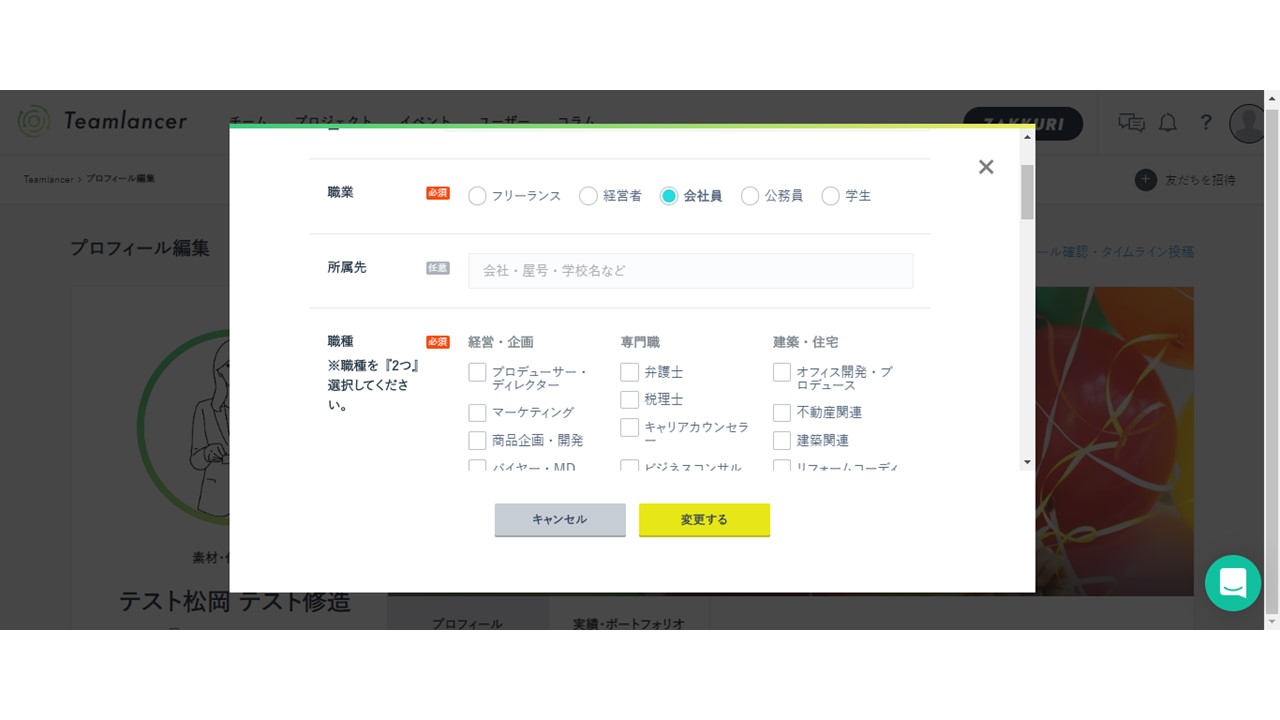Click the modal scrollbar down arrow
1280x720 pixels.
point(1027,462)
